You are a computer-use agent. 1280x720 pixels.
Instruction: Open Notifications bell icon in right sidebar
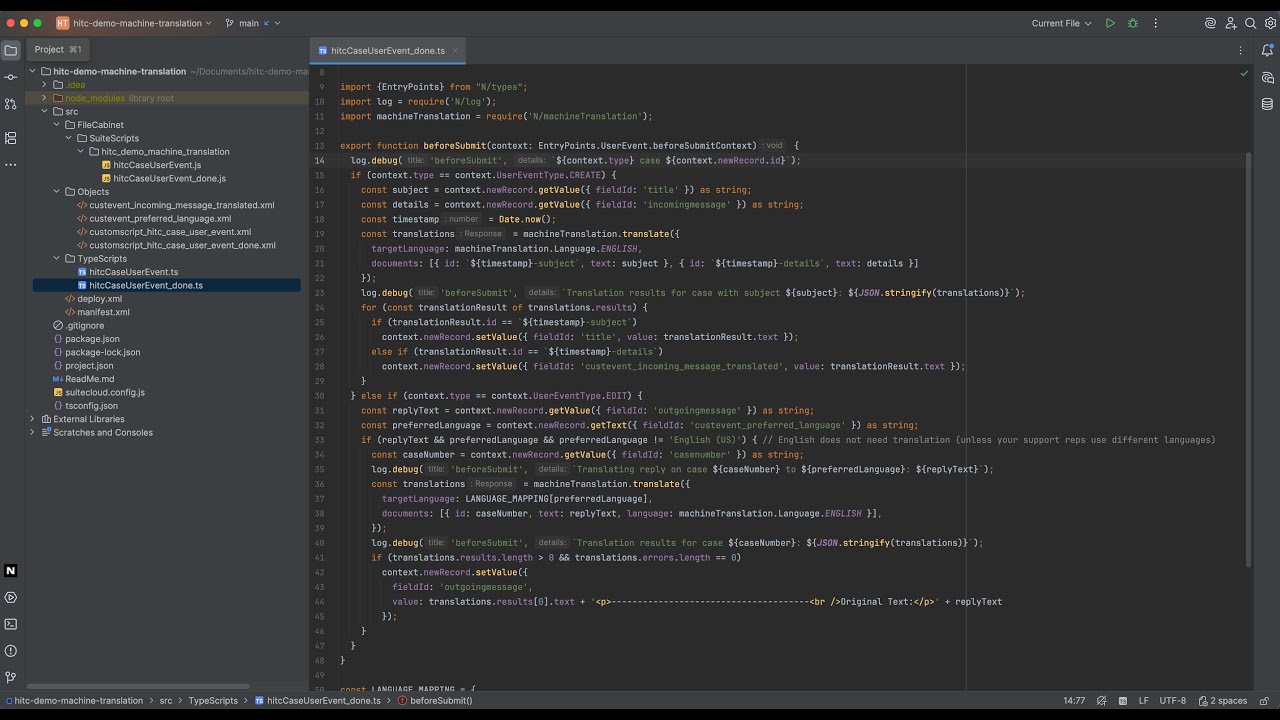(x=1268, y=50)
